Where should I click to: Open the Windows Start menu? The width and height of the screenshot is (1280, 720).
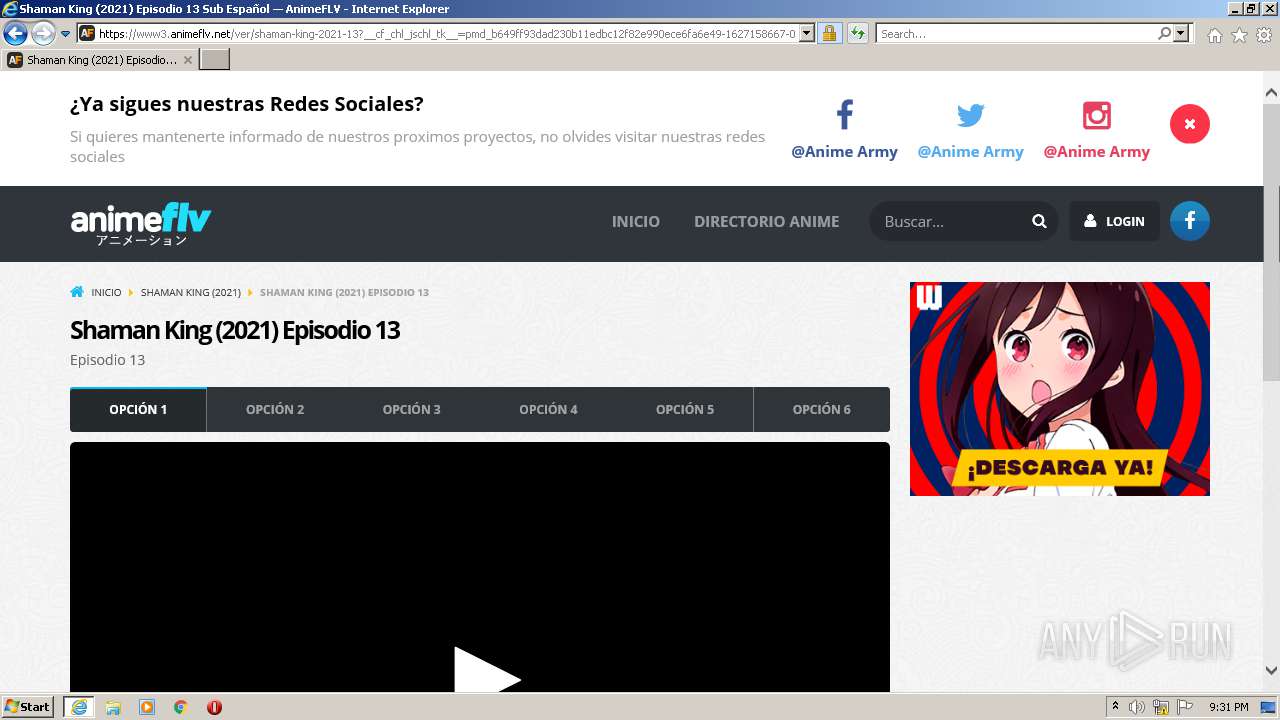pyautogui.click(x=28, y=707)
